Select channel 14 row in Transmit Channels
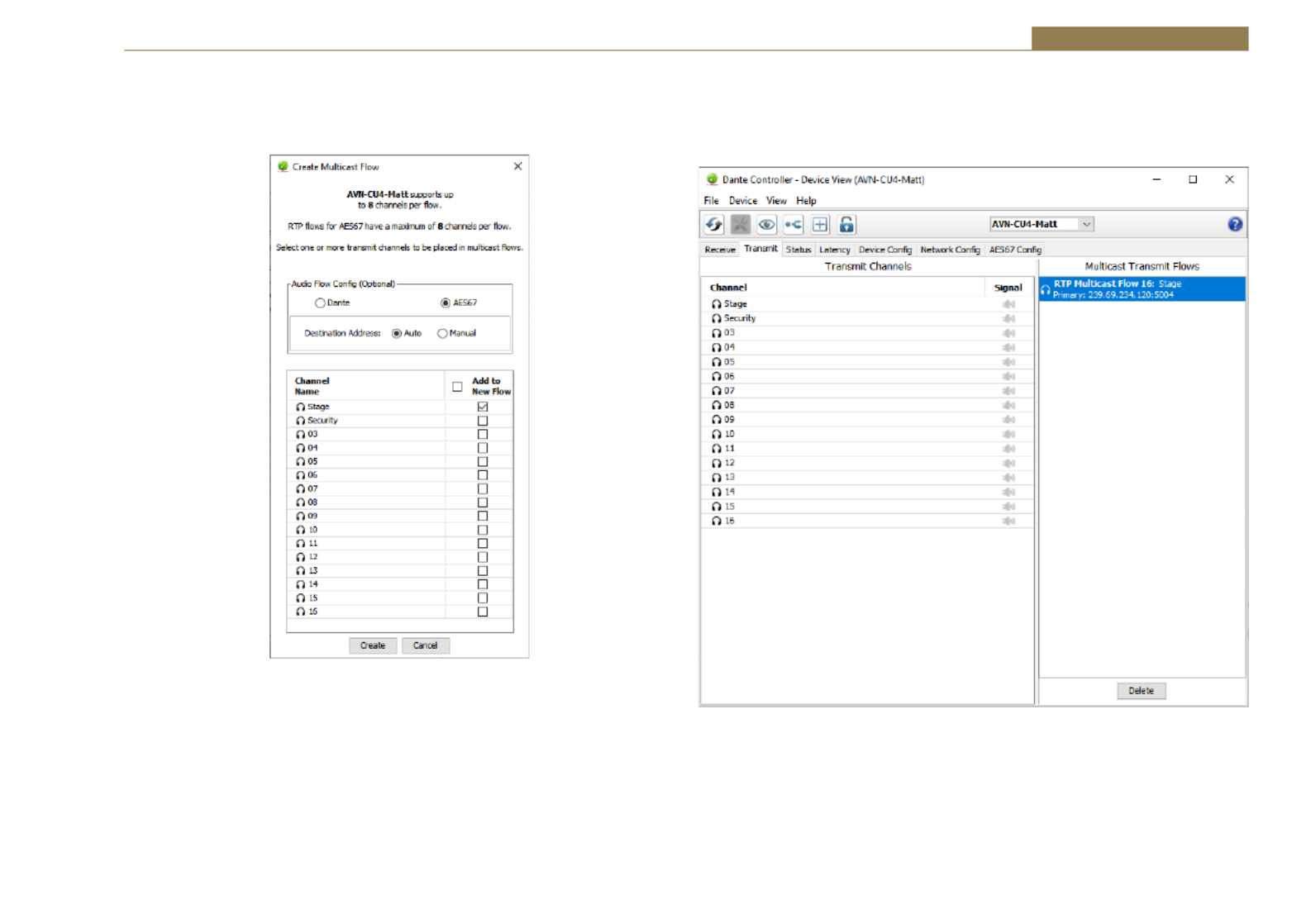The width and height of the screenshot is (1311, 924). click(x=867, y=492)
